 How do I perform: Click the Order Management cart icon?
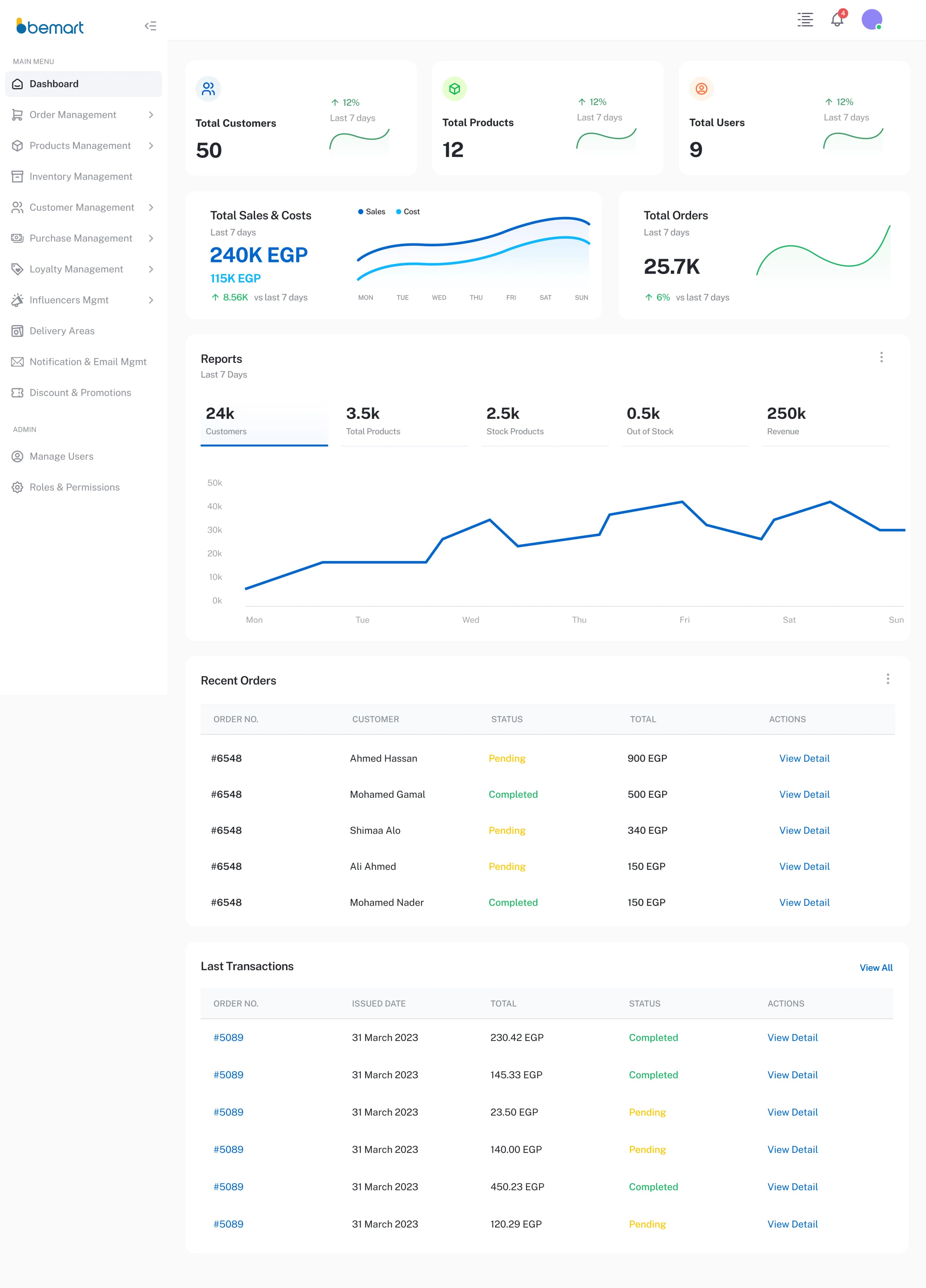point(18,115)
